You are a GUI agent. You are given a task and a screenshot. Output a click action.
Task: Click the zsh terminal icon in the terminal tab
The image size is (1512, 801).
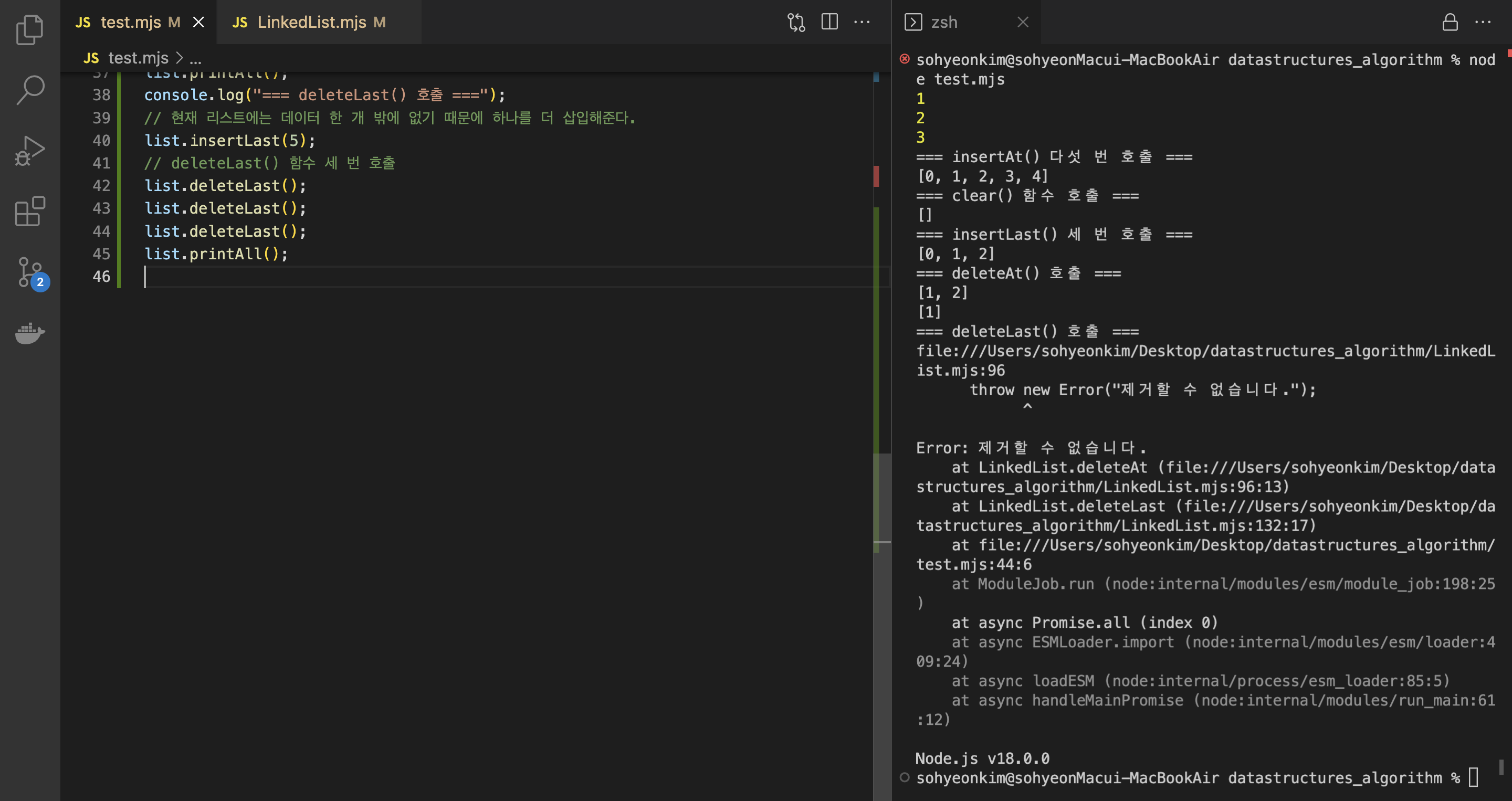(913, 22)
